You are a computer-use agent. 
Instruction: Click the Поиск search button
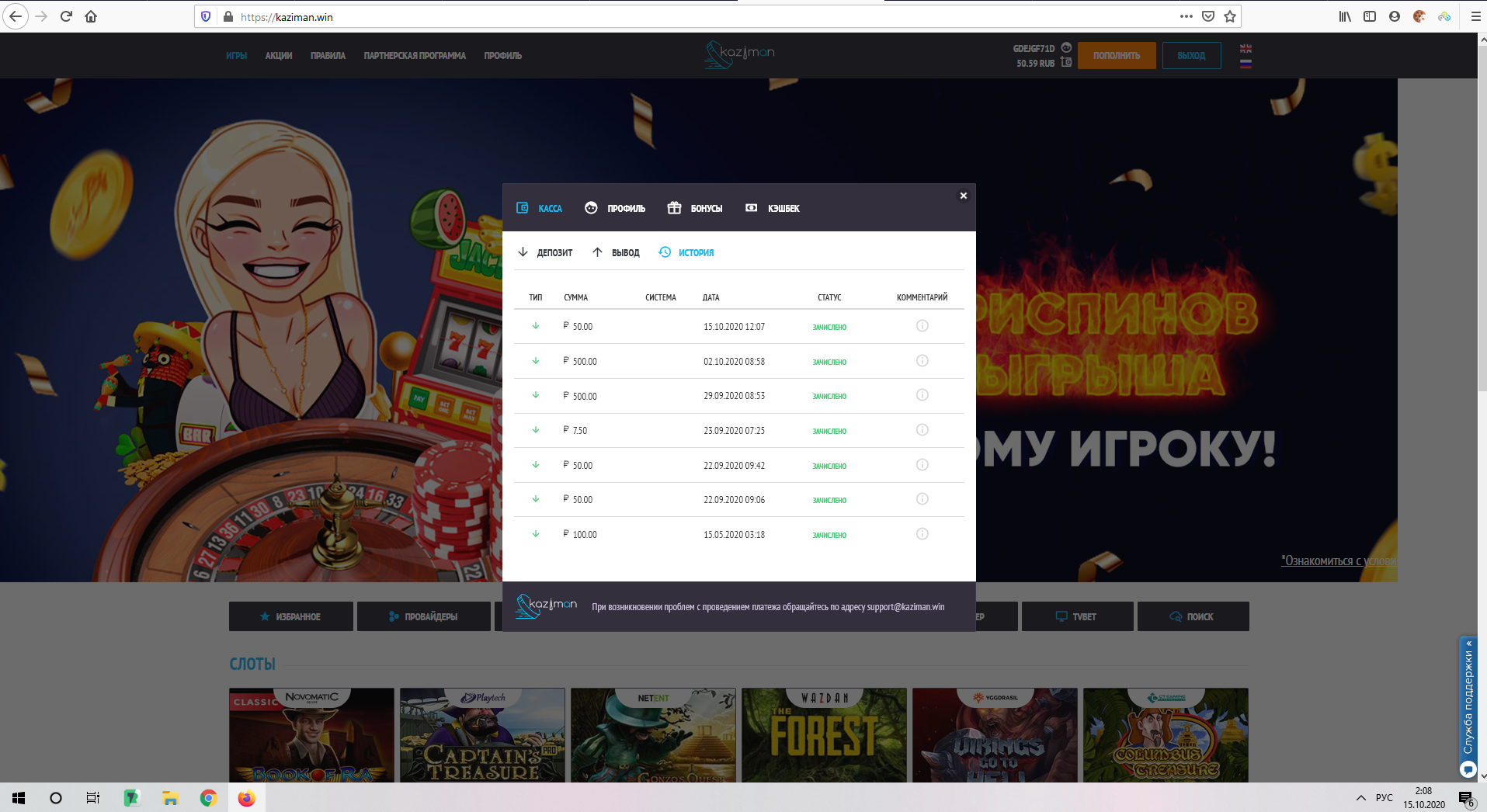[x=1193, y=616]
